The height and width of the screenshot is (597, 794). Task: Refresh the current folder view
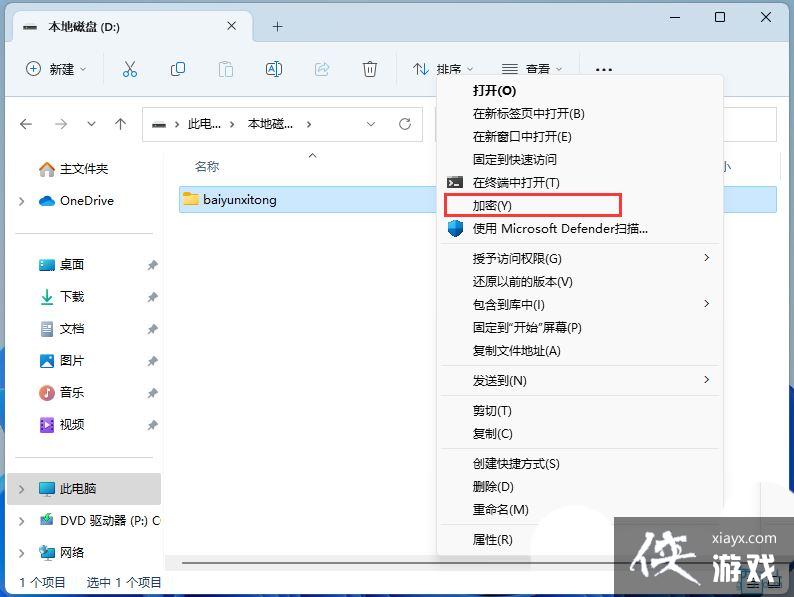pos(405,124)
